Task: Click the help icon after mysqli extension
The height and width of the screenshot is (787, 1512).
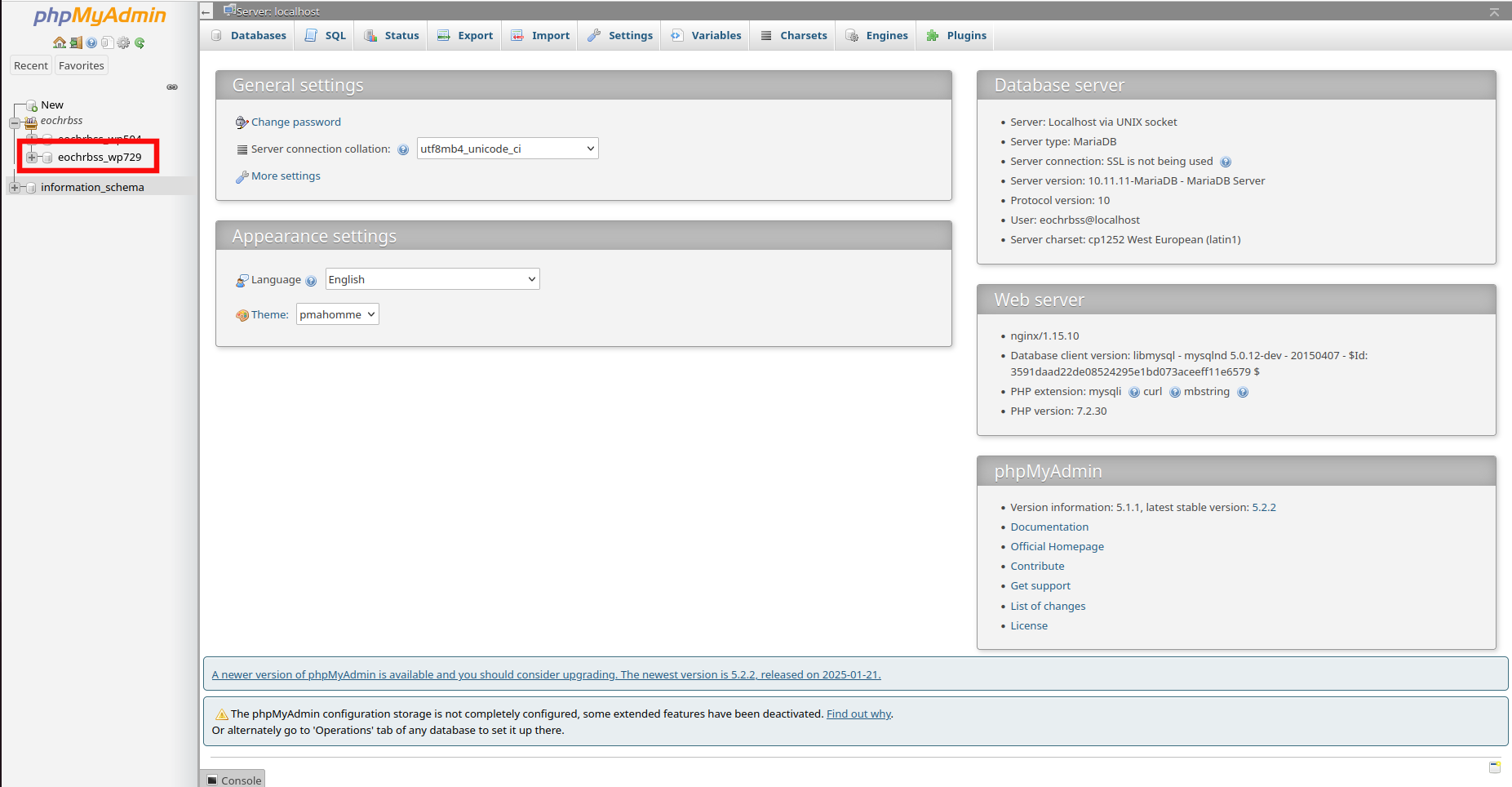Action: click(x=1134, y=392)
